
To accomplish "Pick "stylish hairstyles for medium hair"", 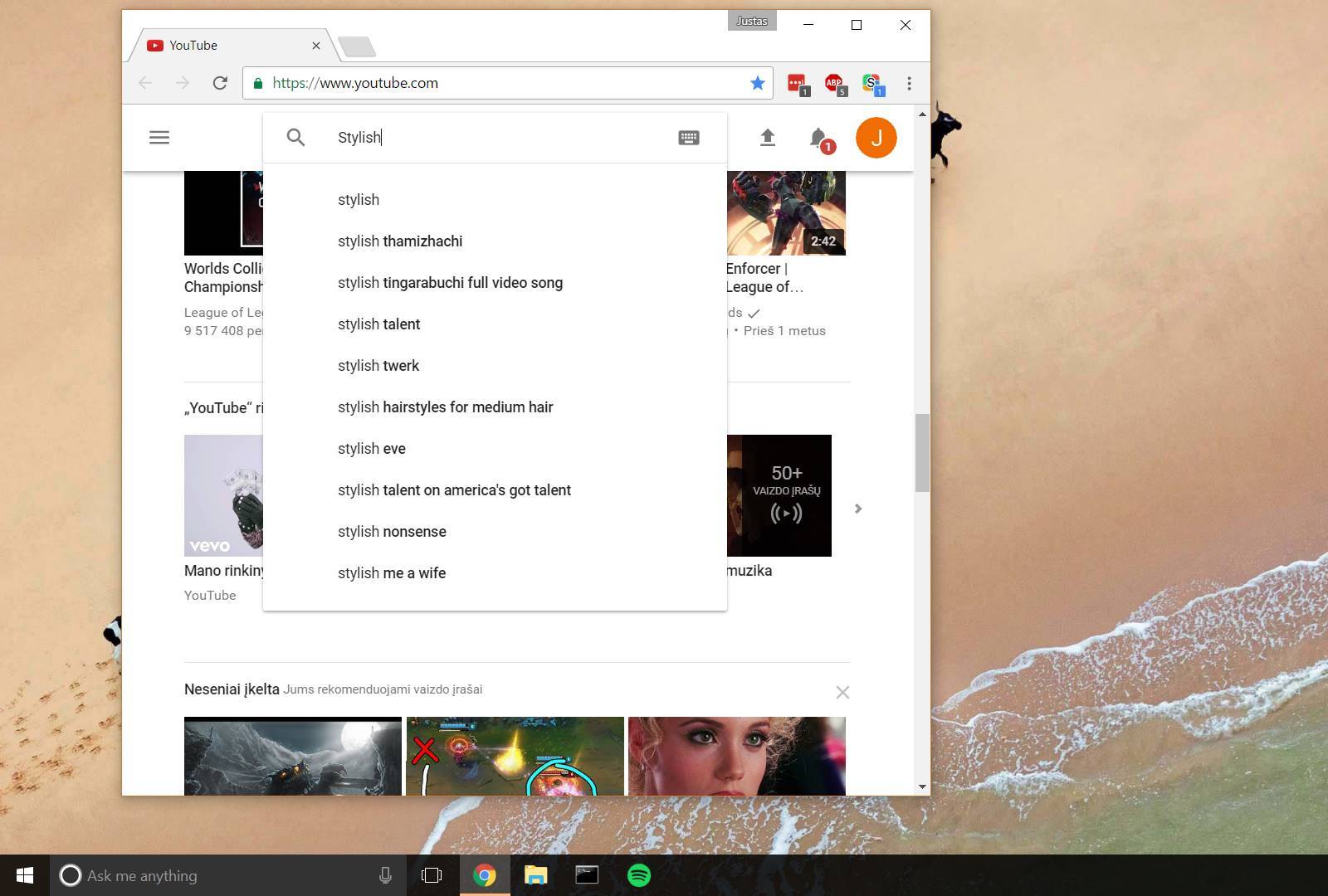I will pos(495,407).
